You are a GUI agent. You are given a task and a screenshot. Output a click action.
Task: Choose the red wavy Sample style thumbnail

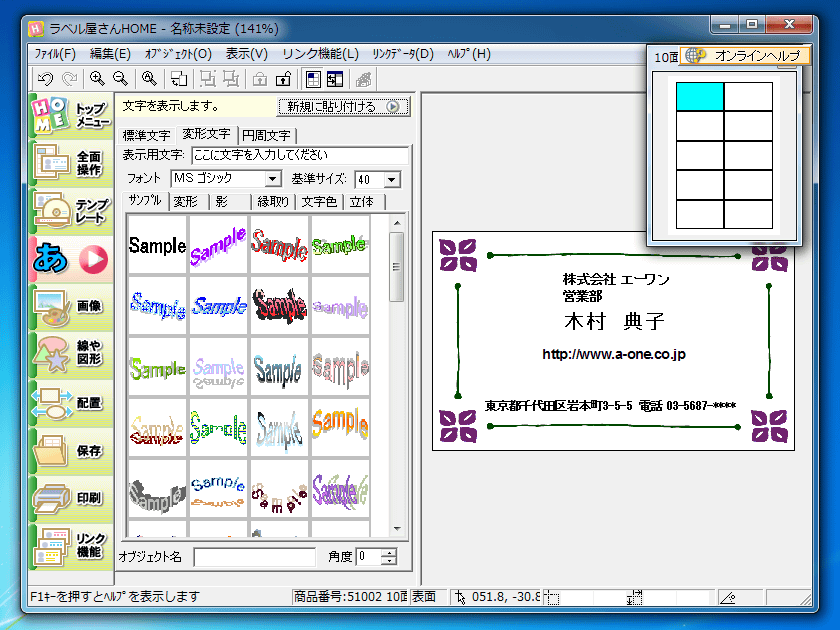[279, 246]
